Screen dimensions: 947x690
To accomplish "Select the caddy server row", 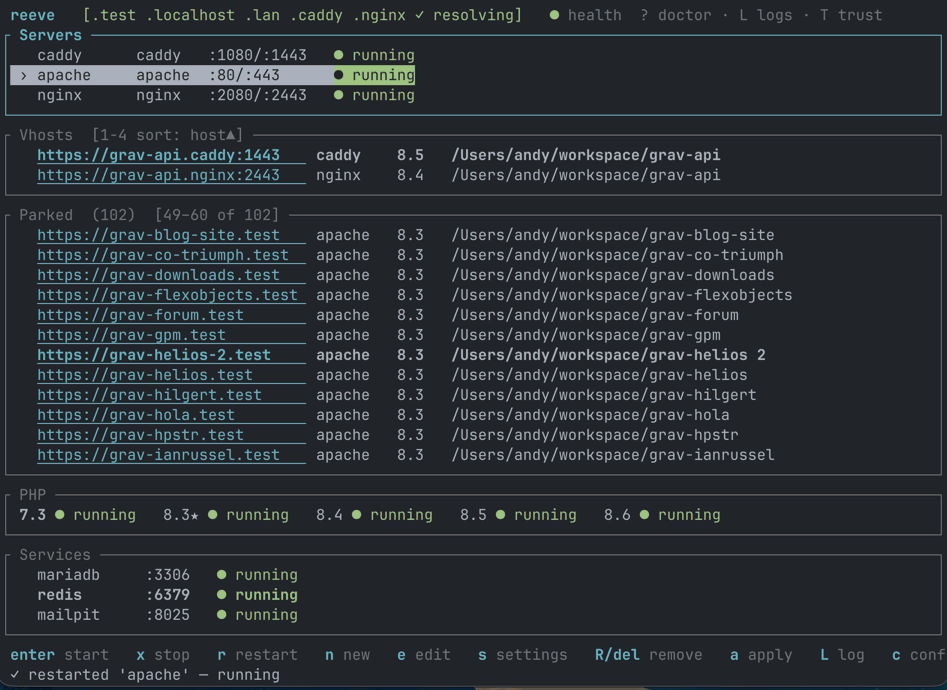I will click(x=213, y=55).
